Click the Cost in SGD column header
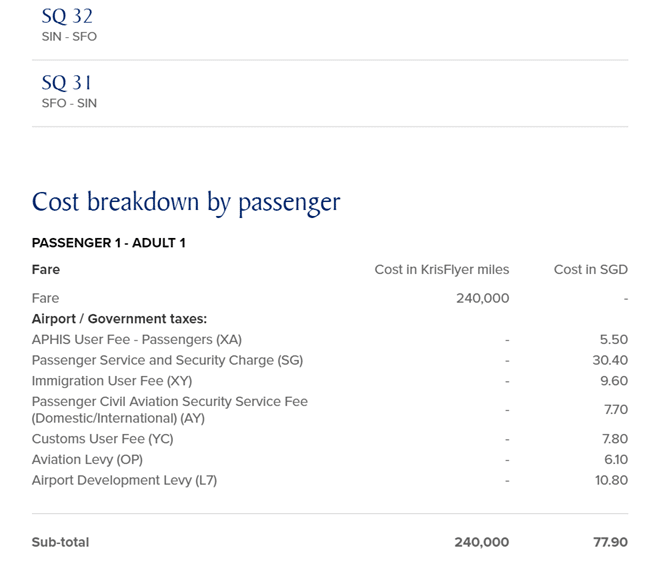Image resolution: width=661 pixels, height=568 pixels. click(591, 269)
